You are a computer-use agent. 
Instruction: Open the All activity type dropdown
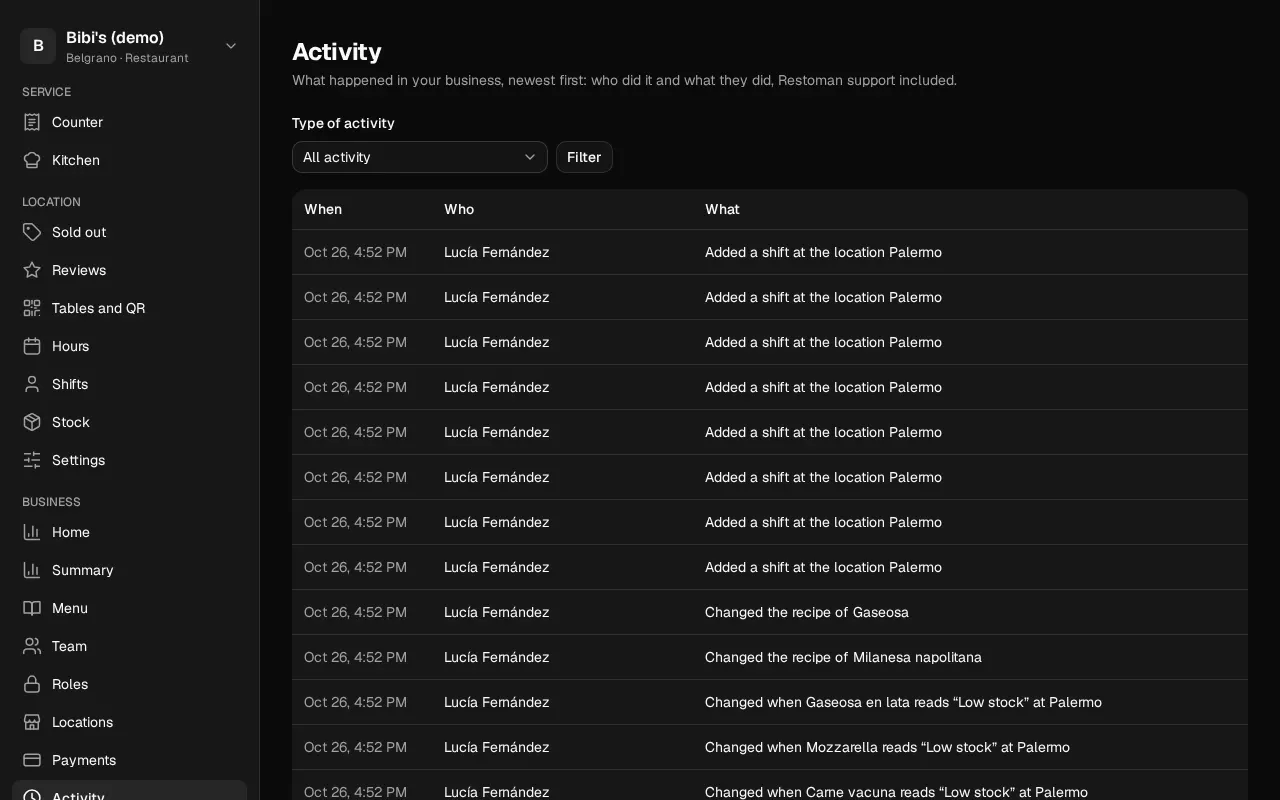420,157
